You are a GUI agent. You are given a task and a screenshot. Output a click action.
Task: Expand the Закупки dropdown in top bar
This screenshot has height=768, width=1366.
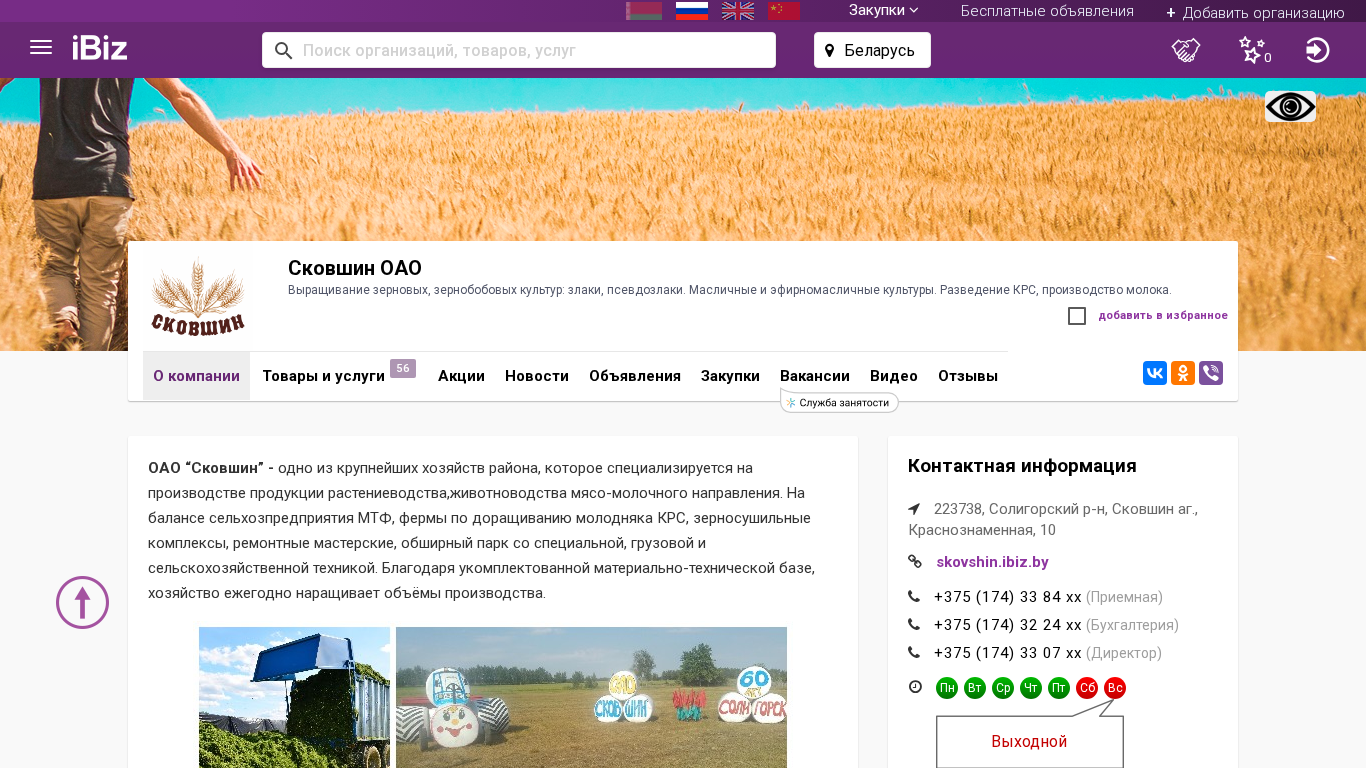884,11
